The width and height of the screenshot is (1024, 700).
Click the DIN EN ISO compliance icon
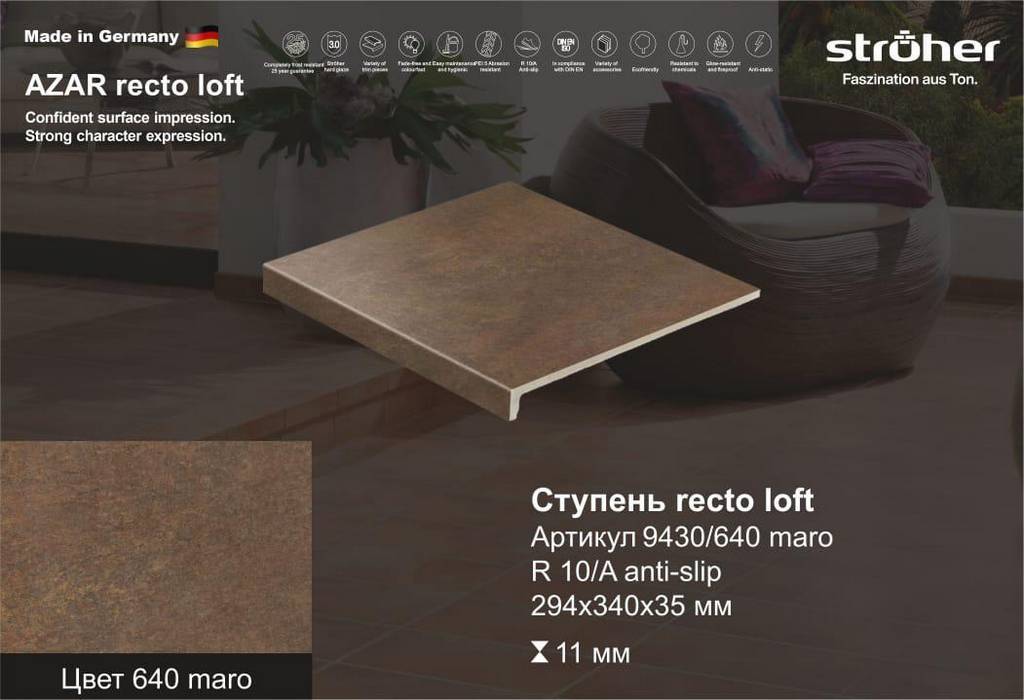[566, 44]
